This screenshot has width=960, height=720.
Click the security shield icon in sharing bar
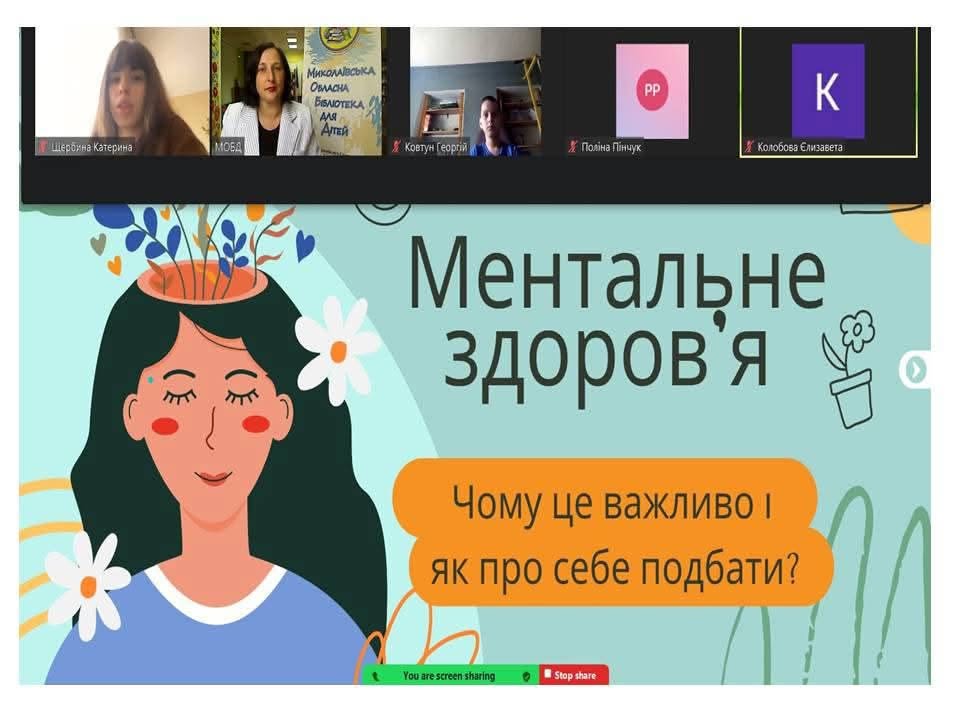click(526, 677)
